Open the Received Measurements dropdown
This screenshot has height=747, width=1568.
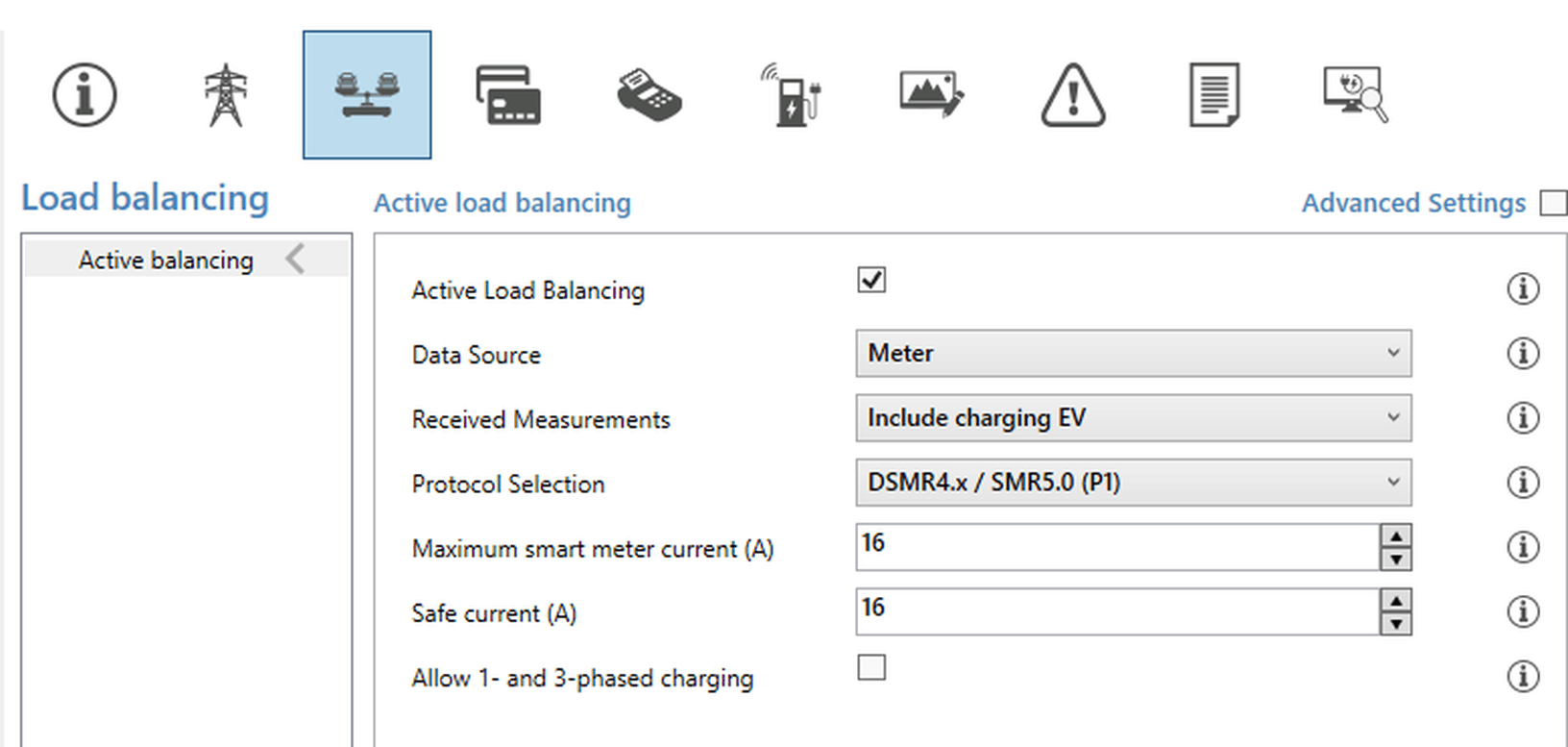tap(1133, 418)
